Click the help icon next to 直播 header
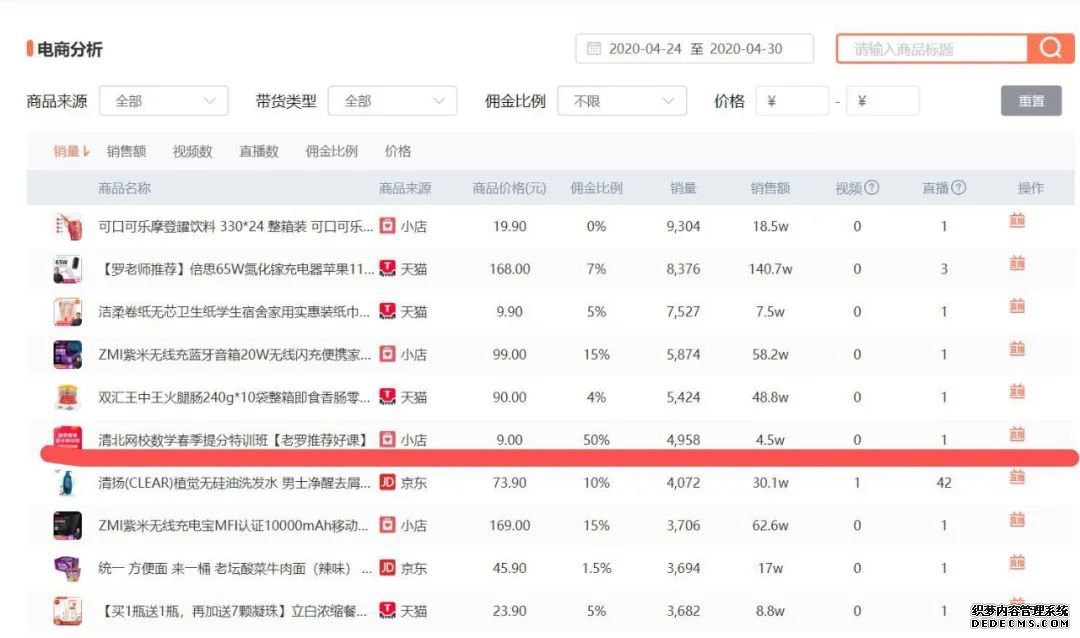The height and width of the screenshot is (638, 1080). (x=958, y=187)
